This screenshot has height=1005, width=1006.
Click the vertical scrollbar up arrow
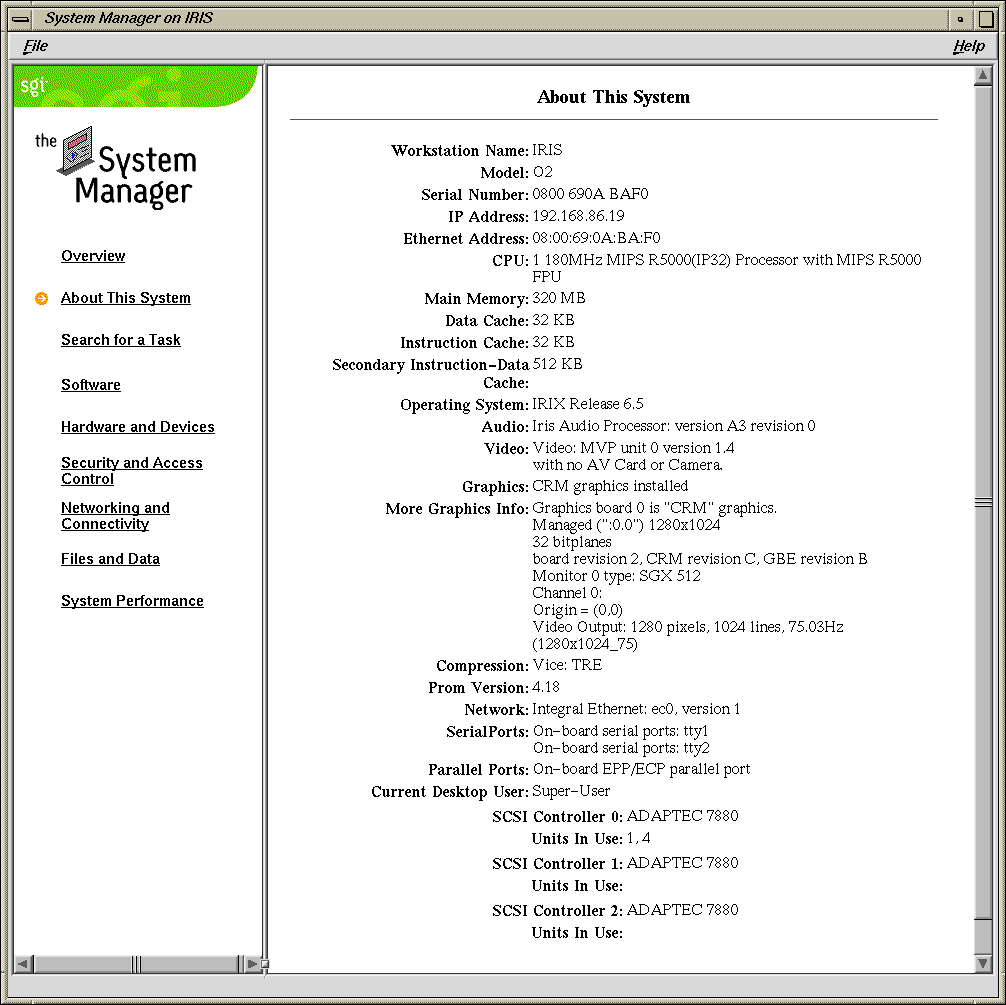tap(982, 76)
